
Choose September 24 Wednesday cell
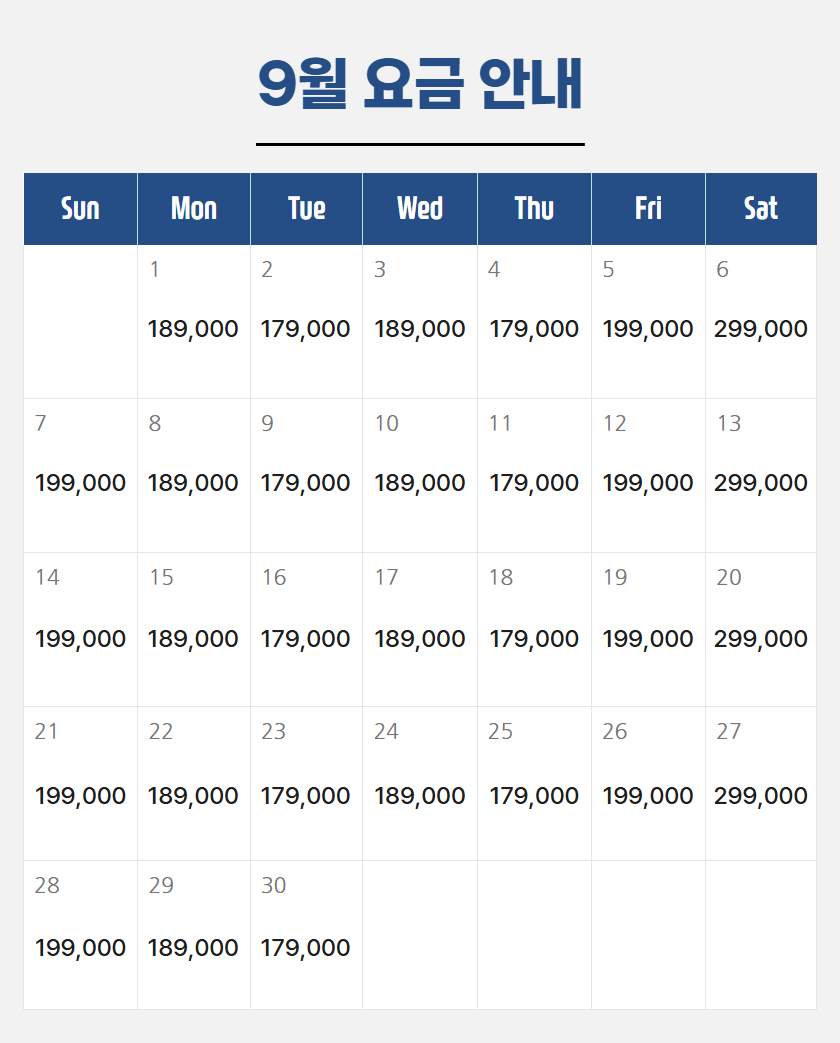420,784
